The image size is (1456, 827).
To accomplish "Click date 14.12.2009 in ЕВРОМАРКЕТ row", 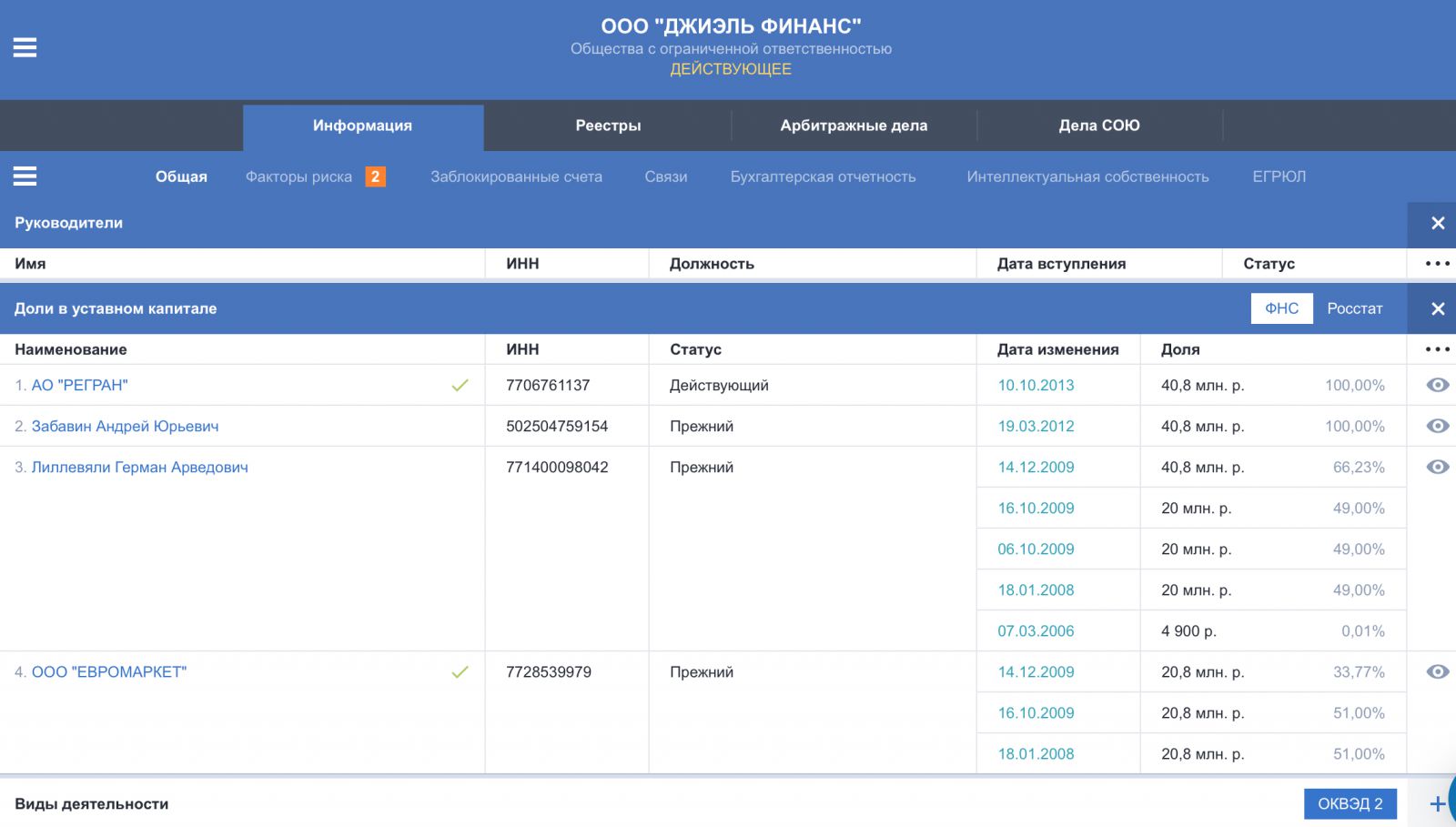I will (1036, 671).
